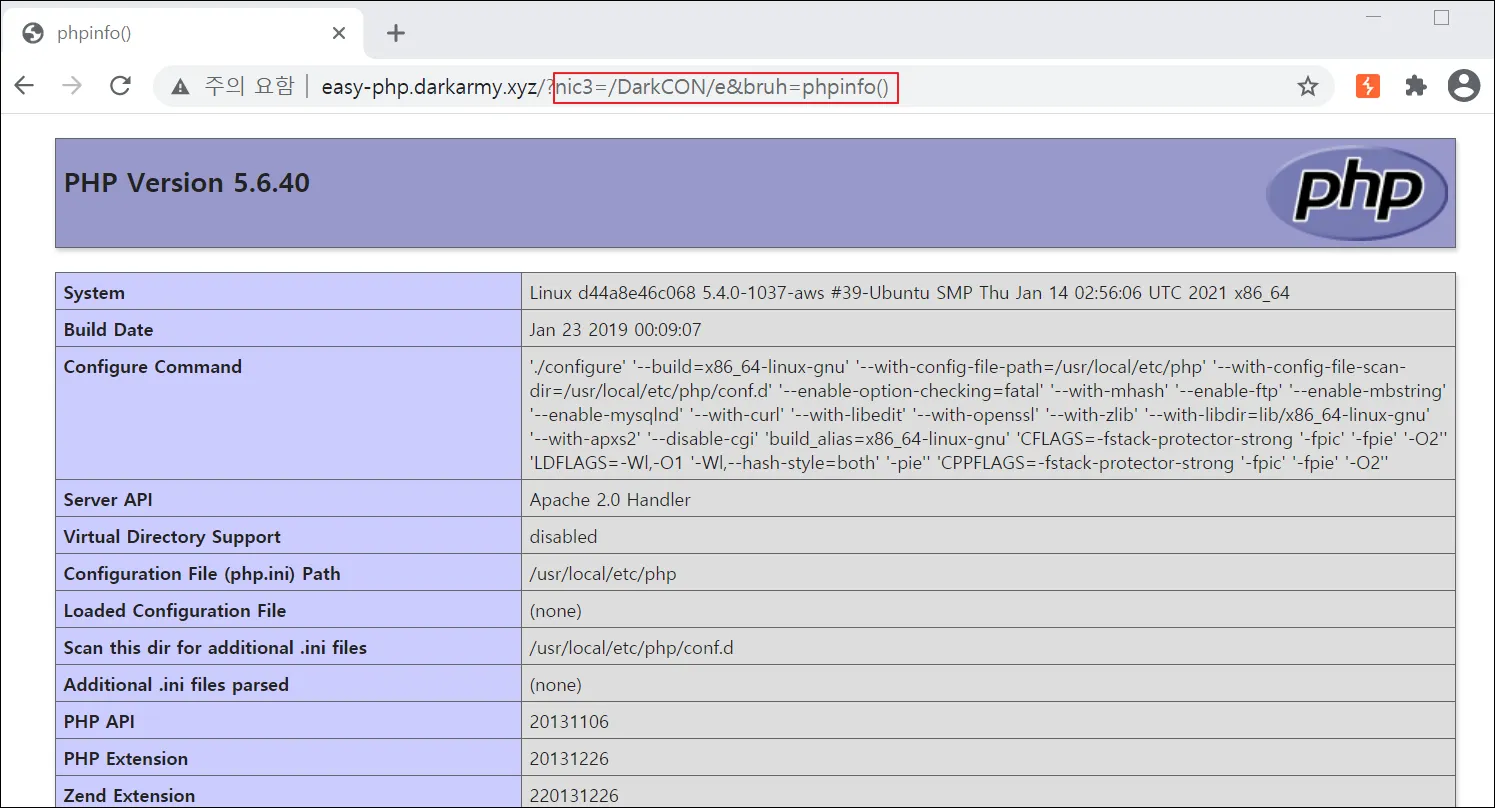The width and height of the screenshot is (1495, 808).
Task: Click the 'Loaded Configuration File' label
Action: (x=175, y=611)
